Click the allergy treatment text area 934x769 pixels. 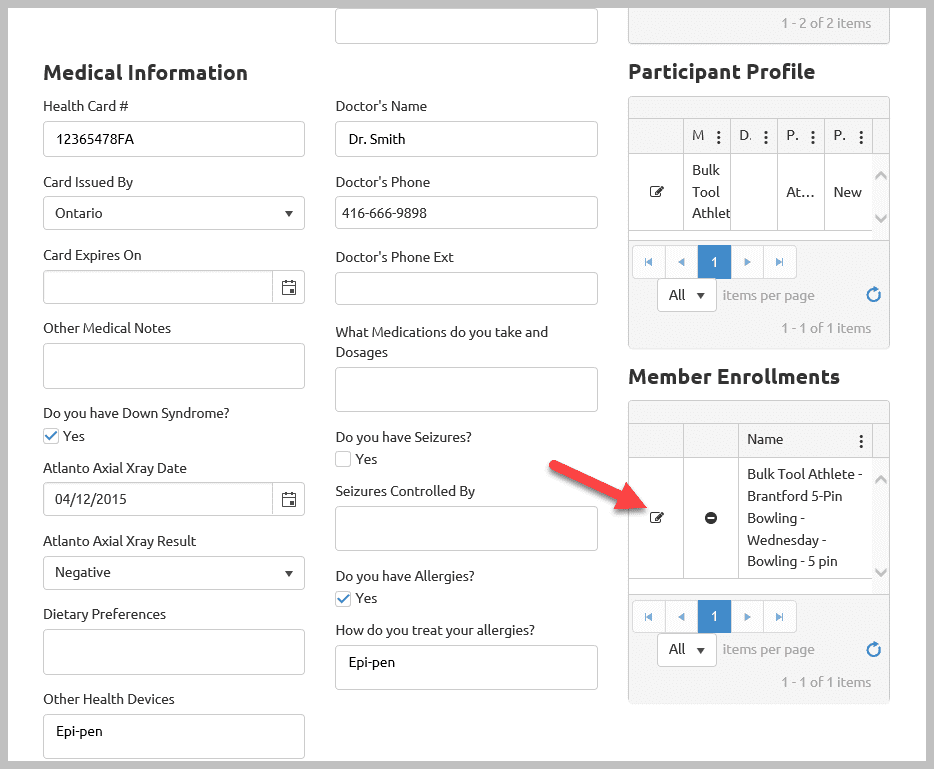tap(466, 668)
